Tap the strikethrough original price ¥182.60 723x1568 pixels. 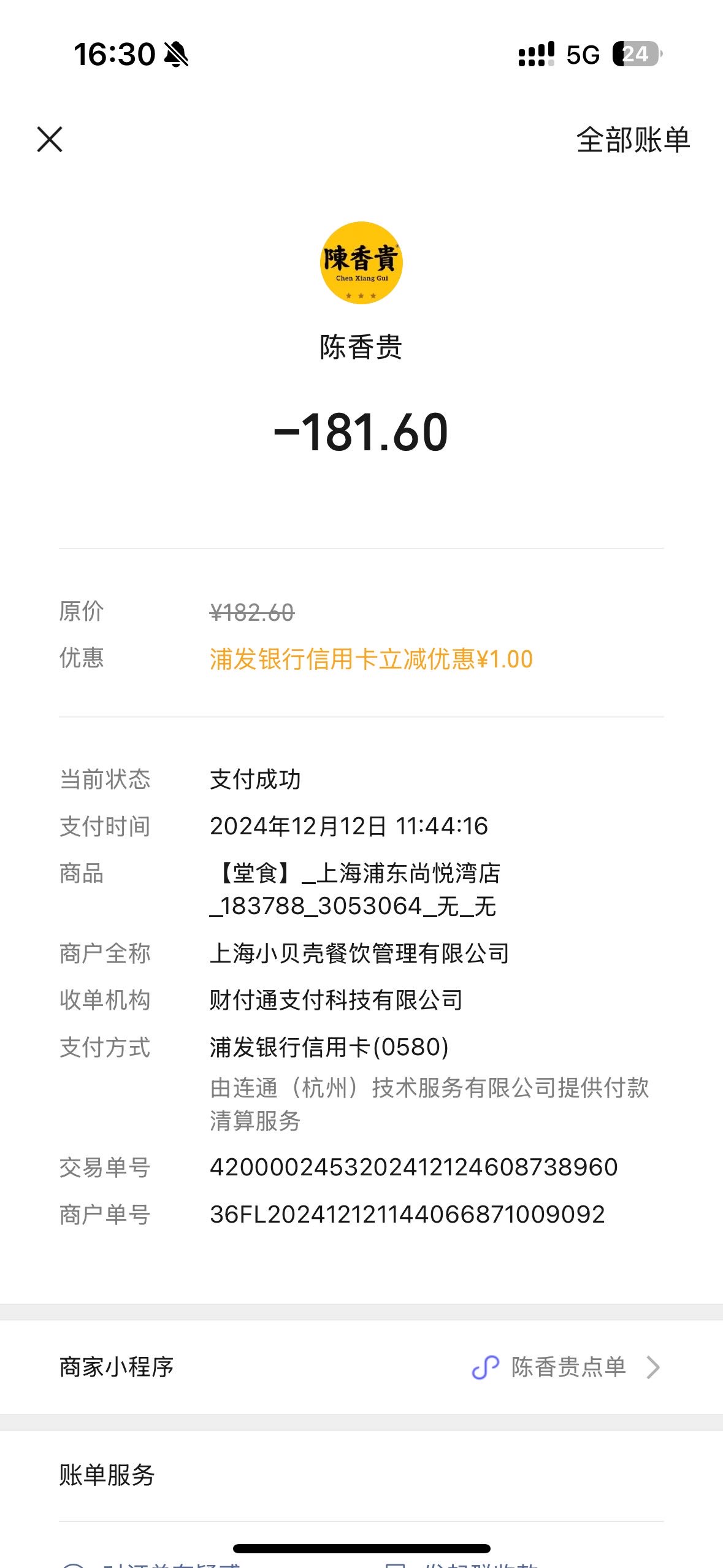coord(252,612)
